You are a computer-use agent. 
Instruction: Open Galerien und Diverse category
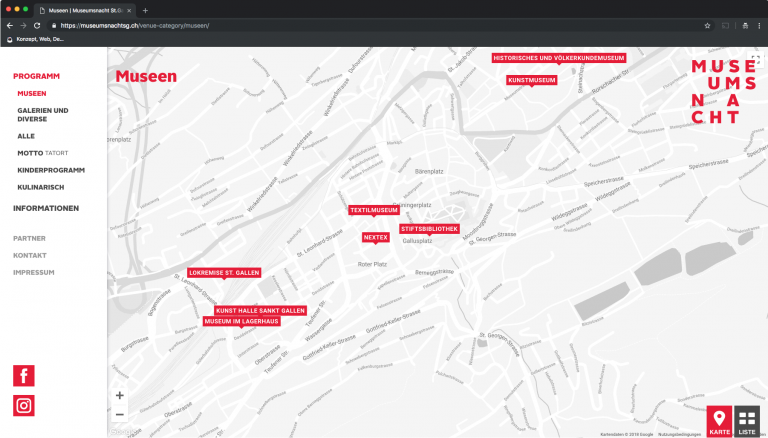pos(43,115)
